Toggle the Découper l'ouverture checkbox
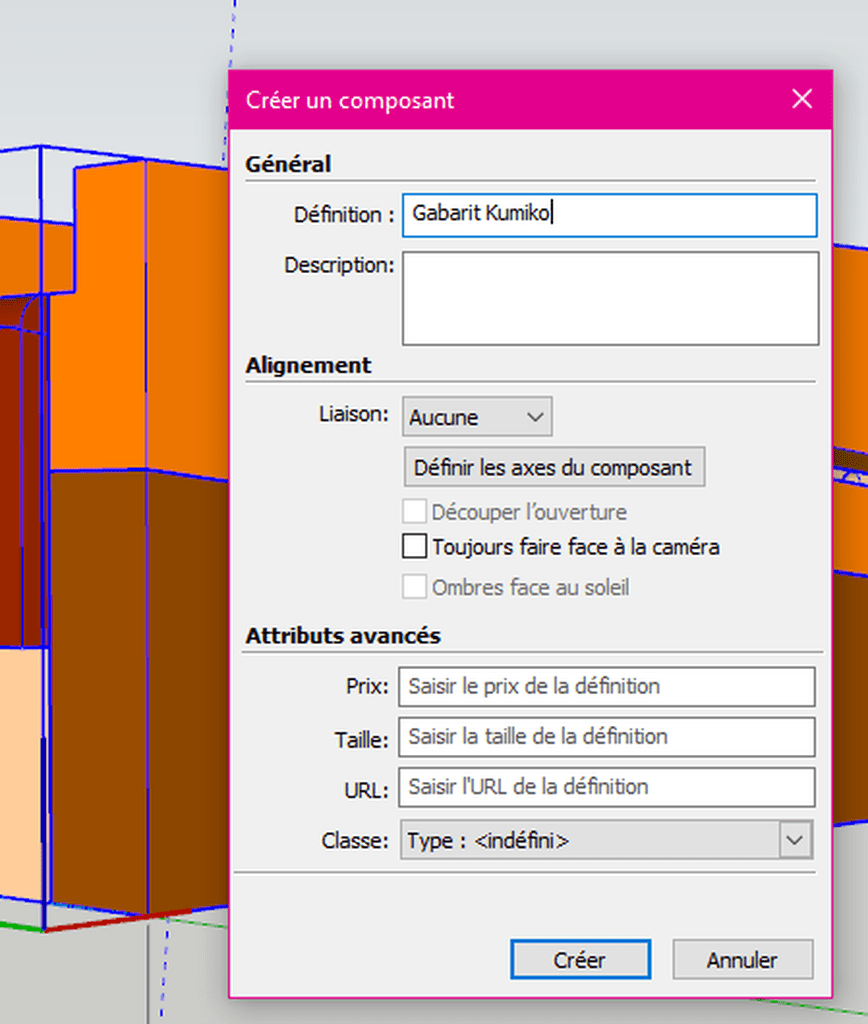Screen dimensions: 868x1024 point(415,511)
